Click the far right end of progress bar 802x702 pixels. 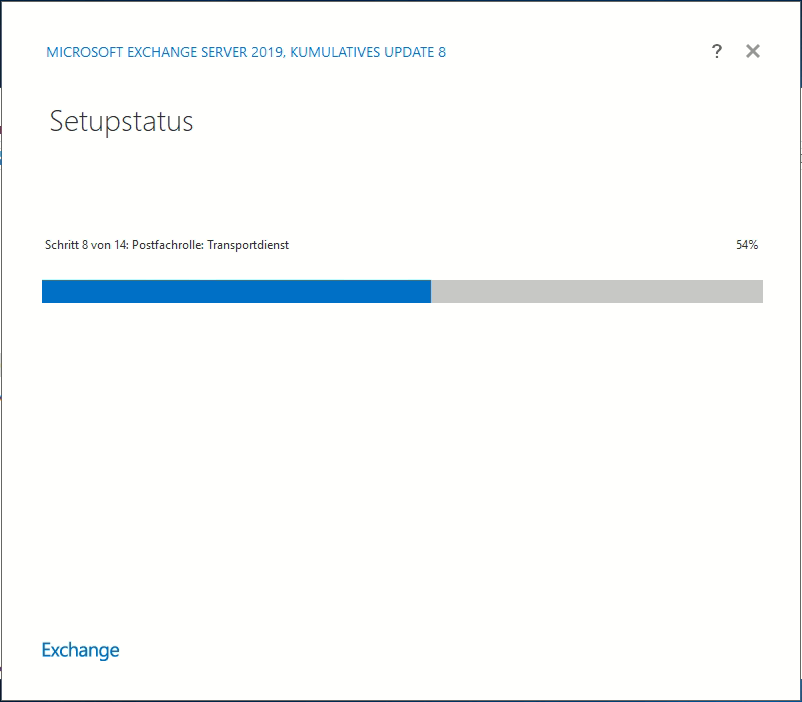tap(759, 291)
